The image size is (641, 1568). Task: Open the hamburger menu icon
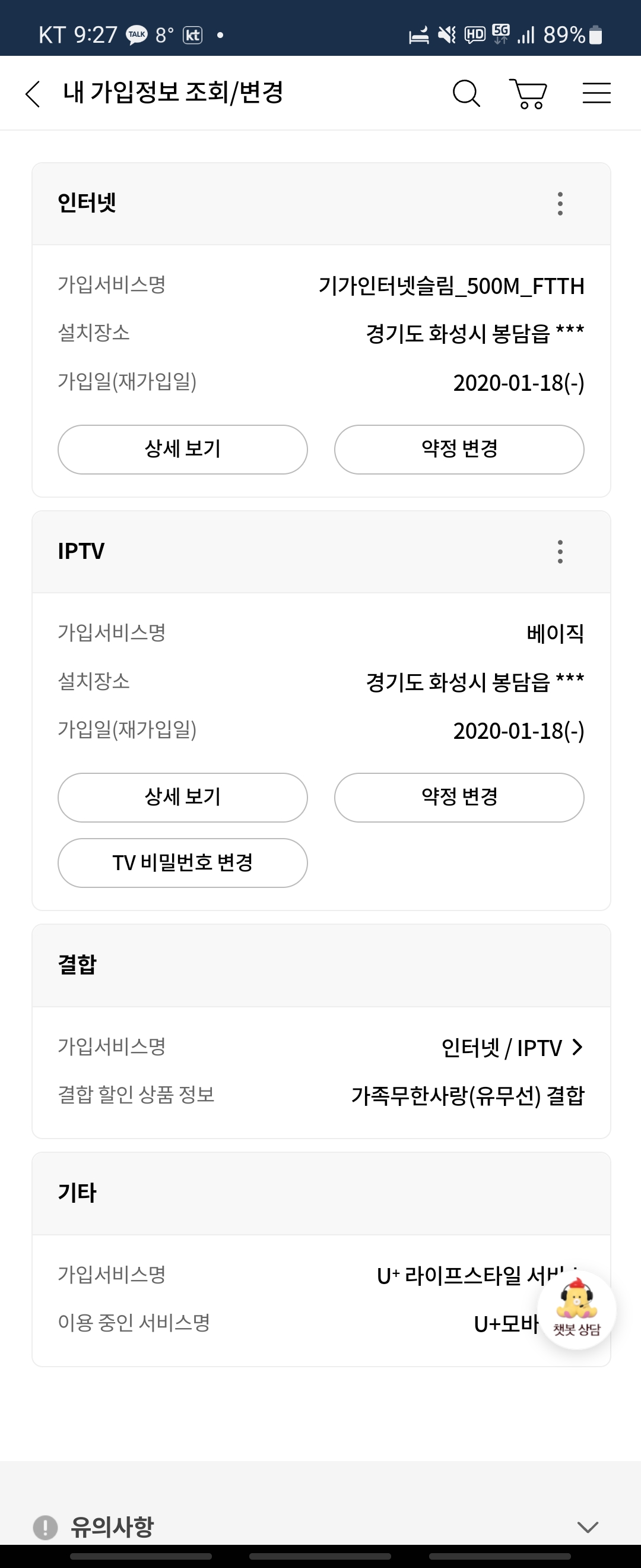[x=596, y=93]
